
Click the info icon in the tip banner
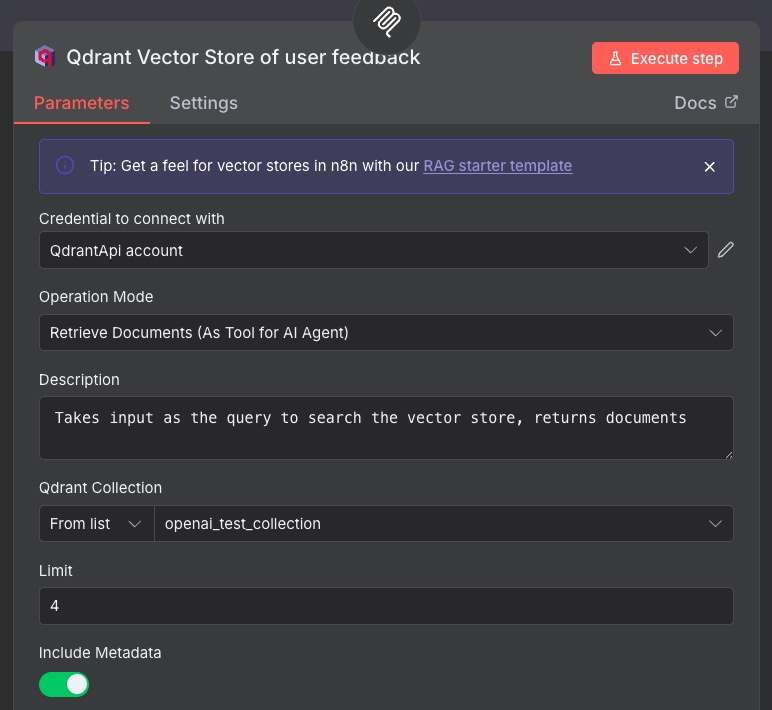click(x=65, y=166)
